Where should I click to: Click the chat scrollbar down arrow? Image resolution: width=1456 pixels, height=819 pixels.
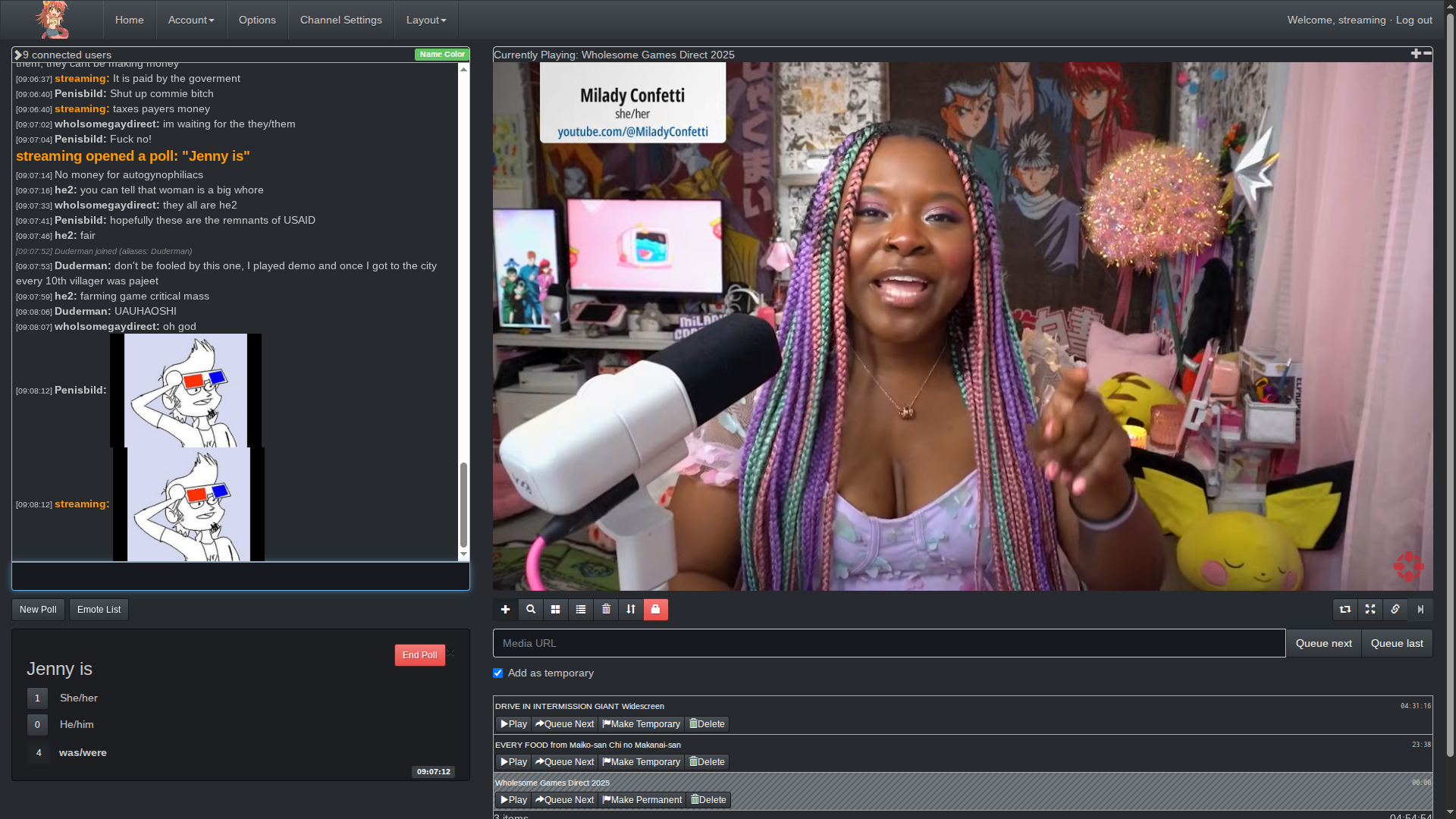point(463,554)
